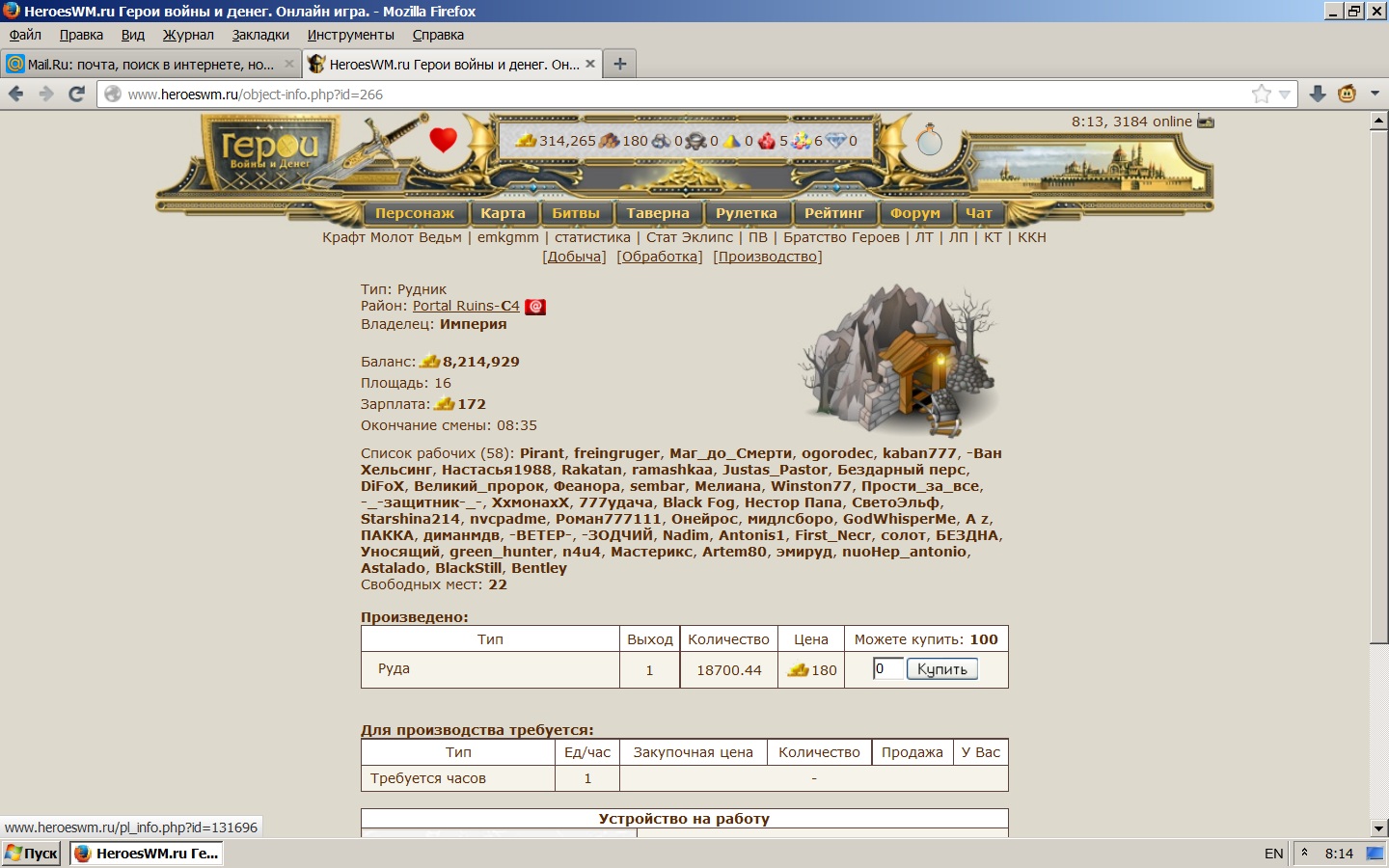Screen dimensions: 1389x868
Task: Open the Windows Пуск start button
Action: pyautogui.click(x=32, y=854)
